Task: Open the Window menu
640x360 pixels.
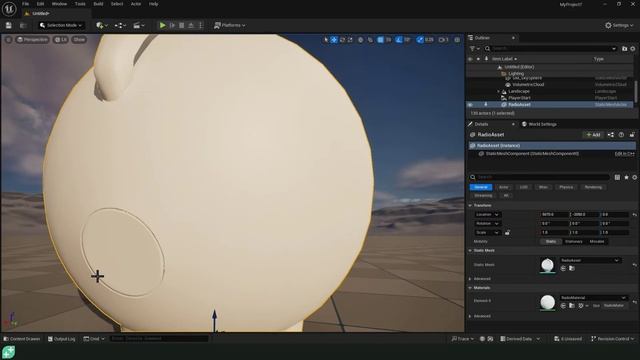Action: coord(60,4)
